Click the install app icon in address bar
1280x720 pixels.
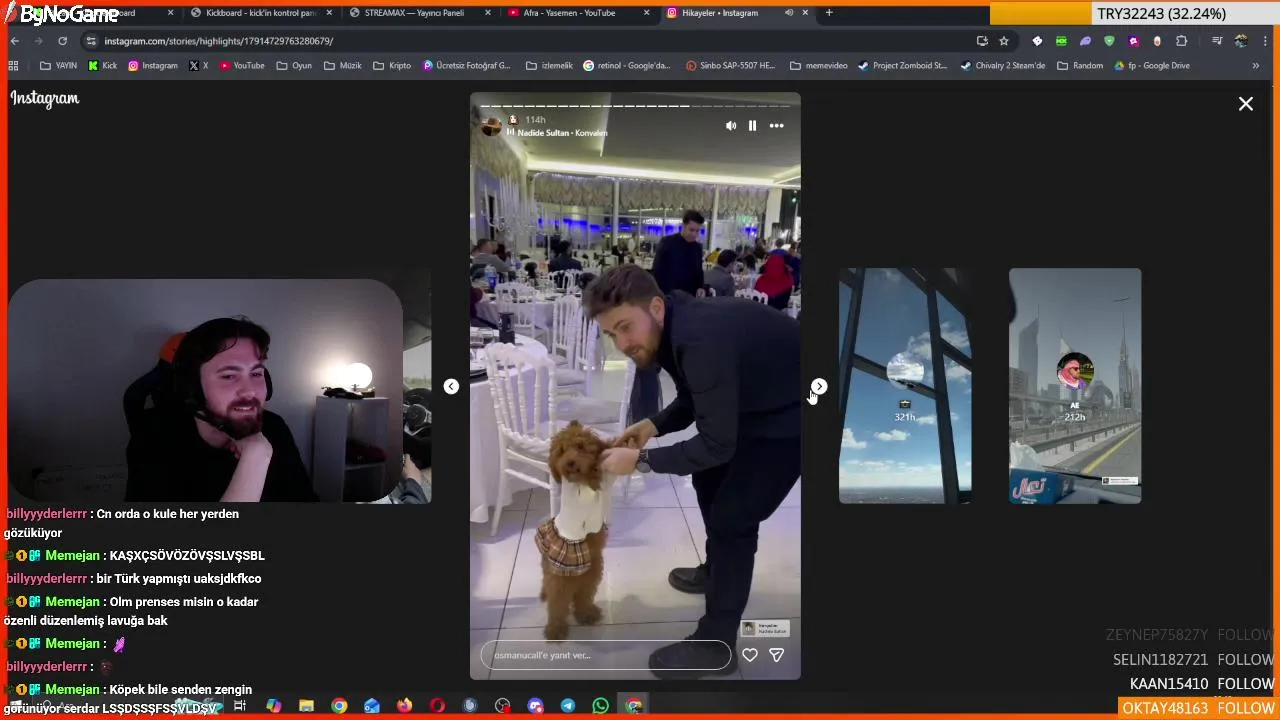point(982,41)
